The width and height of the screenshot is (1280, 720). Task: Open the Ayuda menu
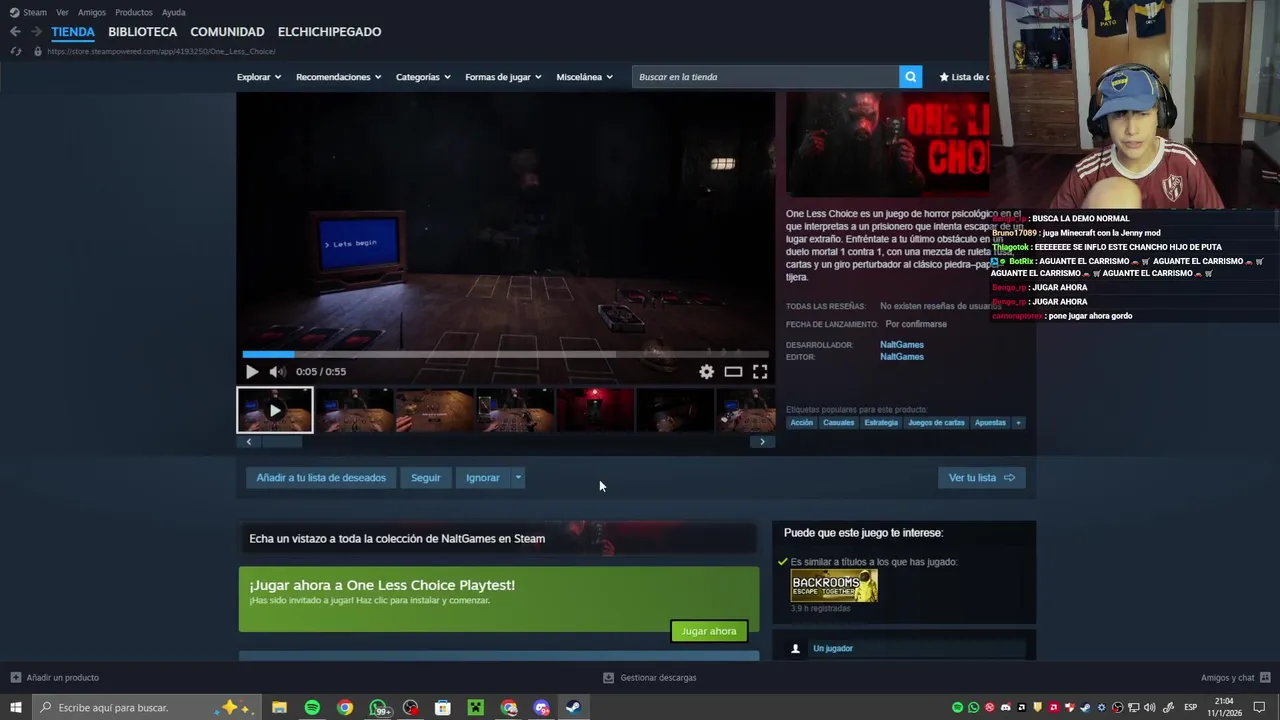pos(173,13)
